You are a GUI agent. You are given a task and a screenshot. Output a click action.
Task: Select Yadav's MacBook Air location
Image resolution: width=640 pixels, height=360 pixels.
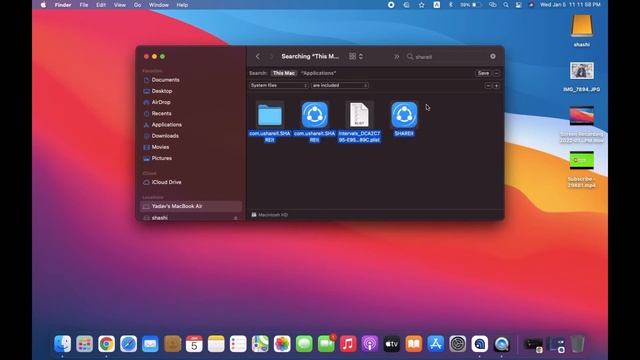[x=191, y=206]
